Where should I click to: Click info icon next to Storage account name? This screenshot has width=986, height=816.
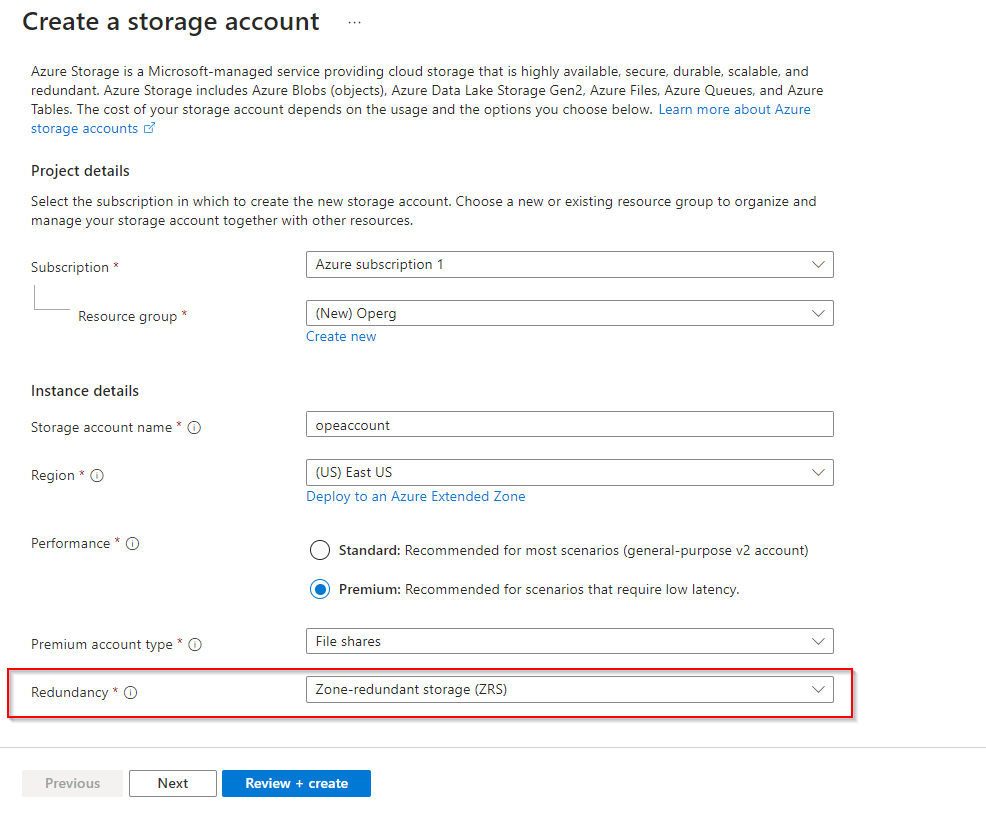click(x=195, y=427)
